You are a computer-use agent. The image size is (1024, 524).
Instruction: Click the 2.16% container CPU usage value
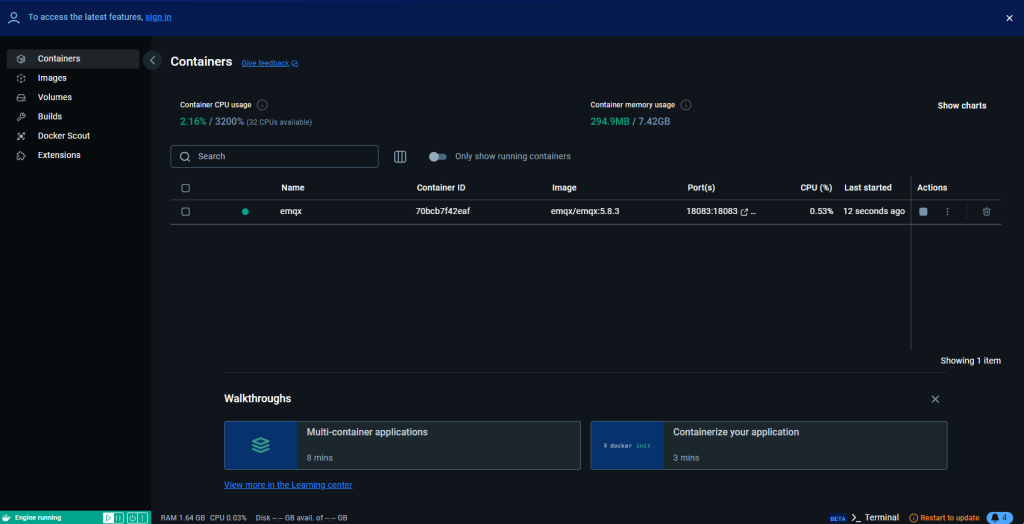[193, 122]
